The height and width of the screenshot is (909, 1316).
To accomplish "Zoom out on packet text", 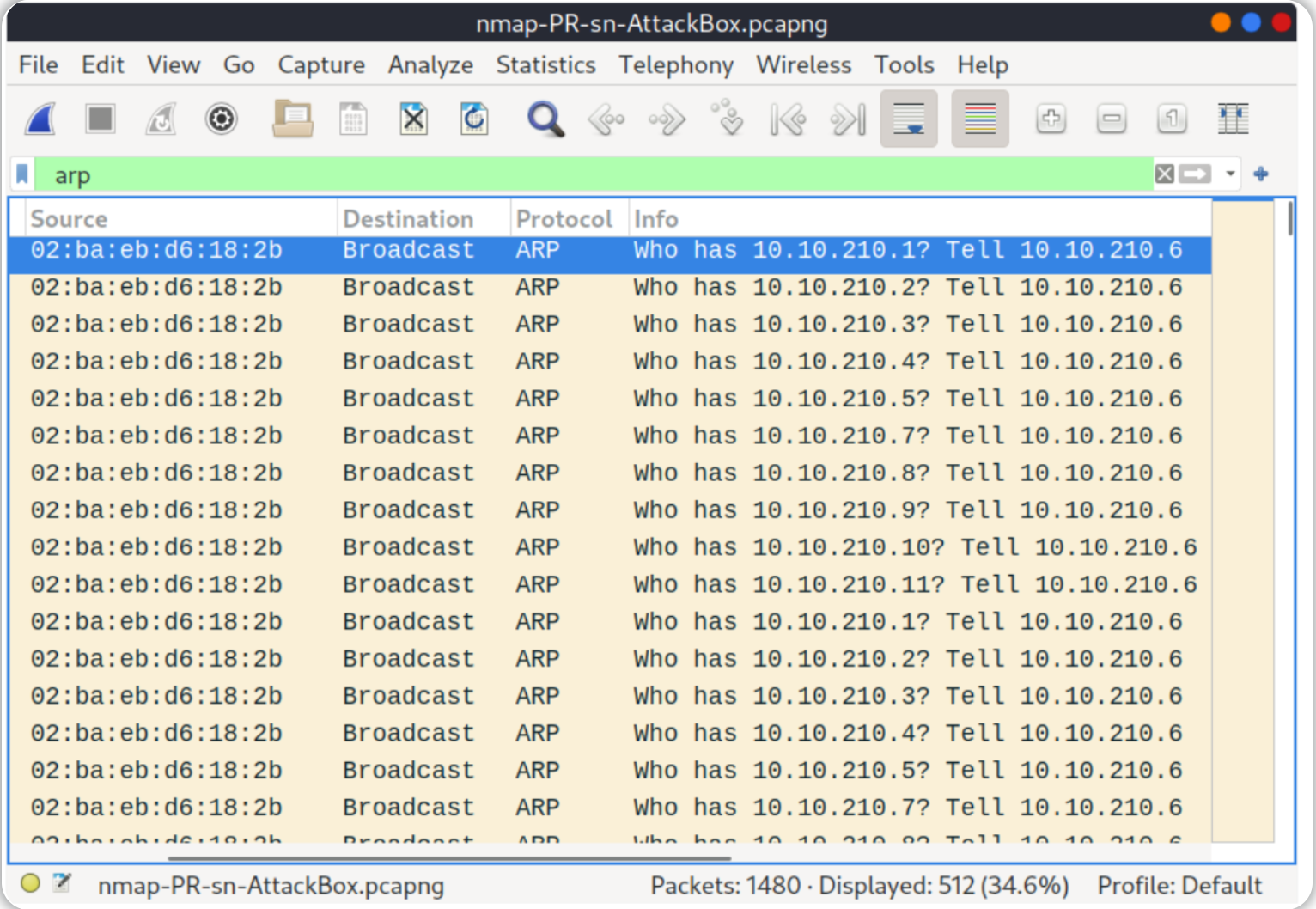I will (1112, 119).
